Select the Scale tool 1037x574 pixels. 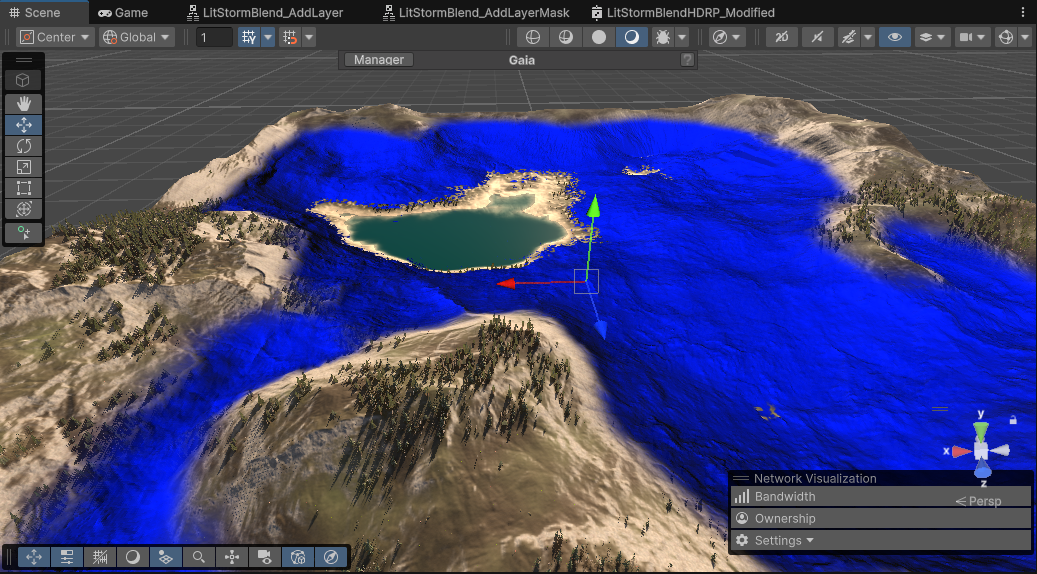24,167
